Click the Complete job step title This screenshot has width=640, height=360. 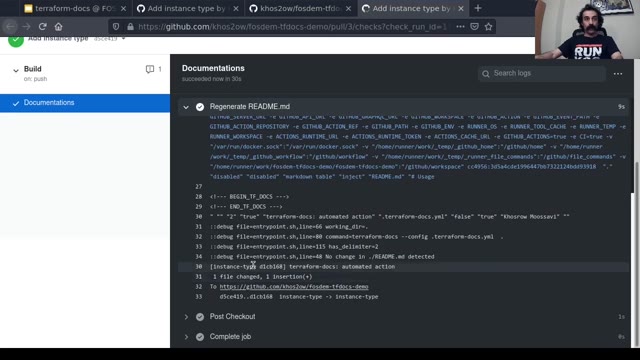click(x=230, y=337)
